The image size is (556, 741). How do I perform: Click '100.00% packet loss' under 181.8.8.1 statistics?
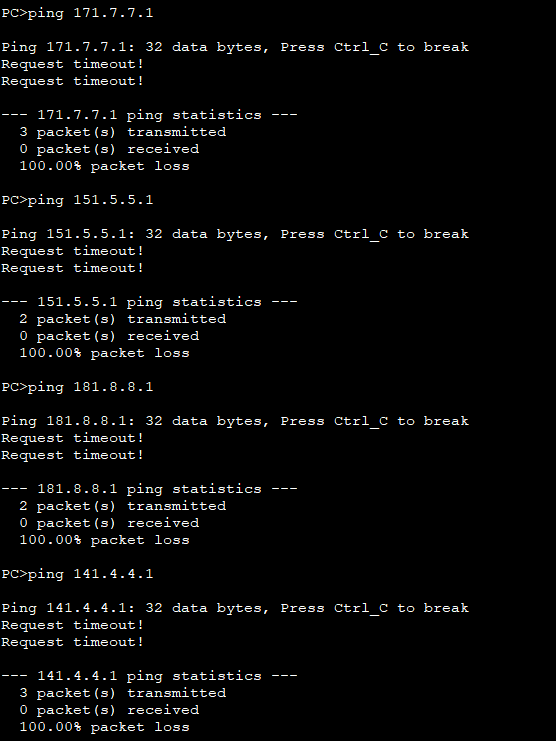(x=104, y=541)
